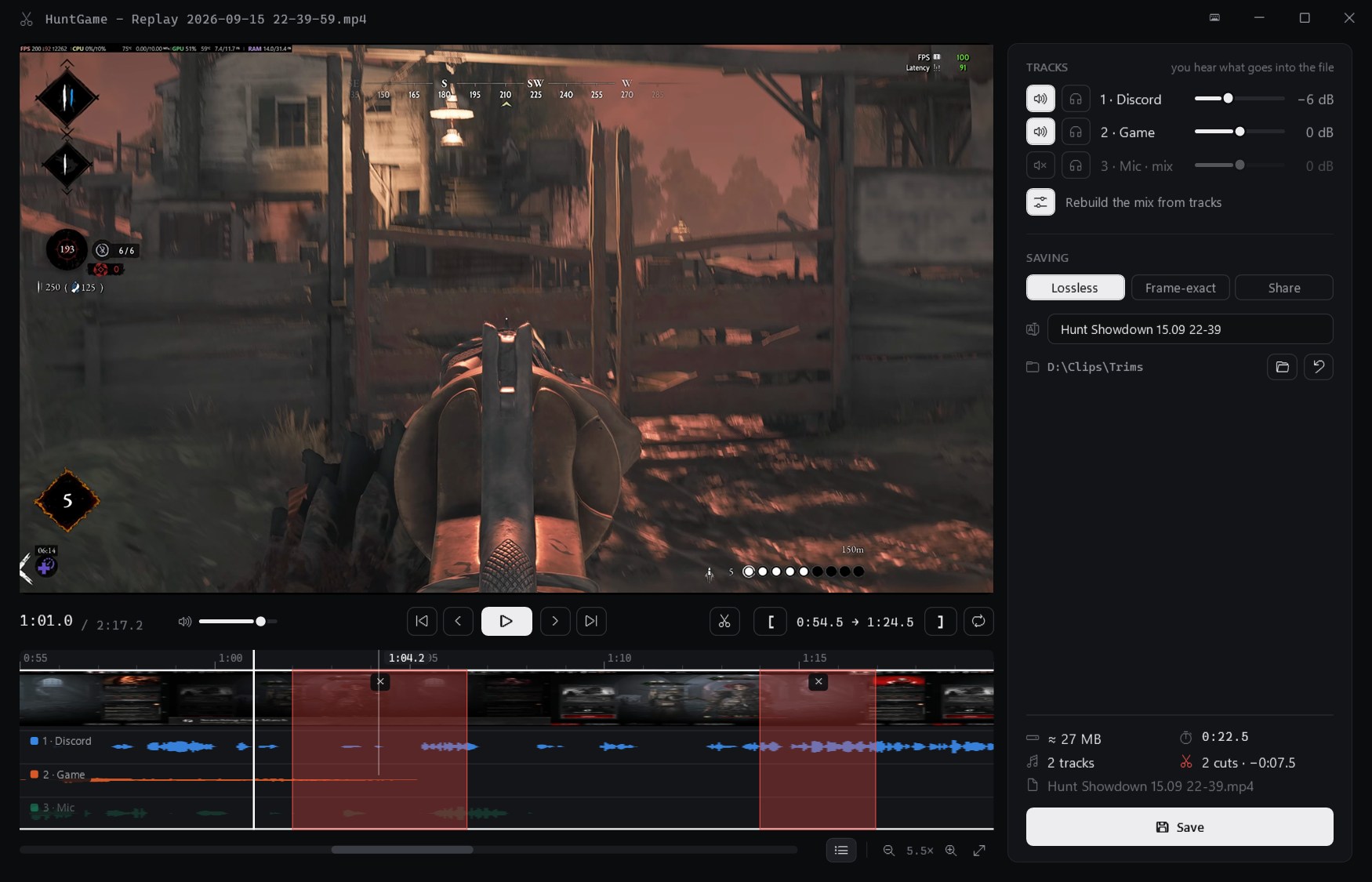The image size is (1372, 882).
Task: Click output name Hunt Showdown 15.09 22-39.mp4
Action: (x=1150, y=786)
